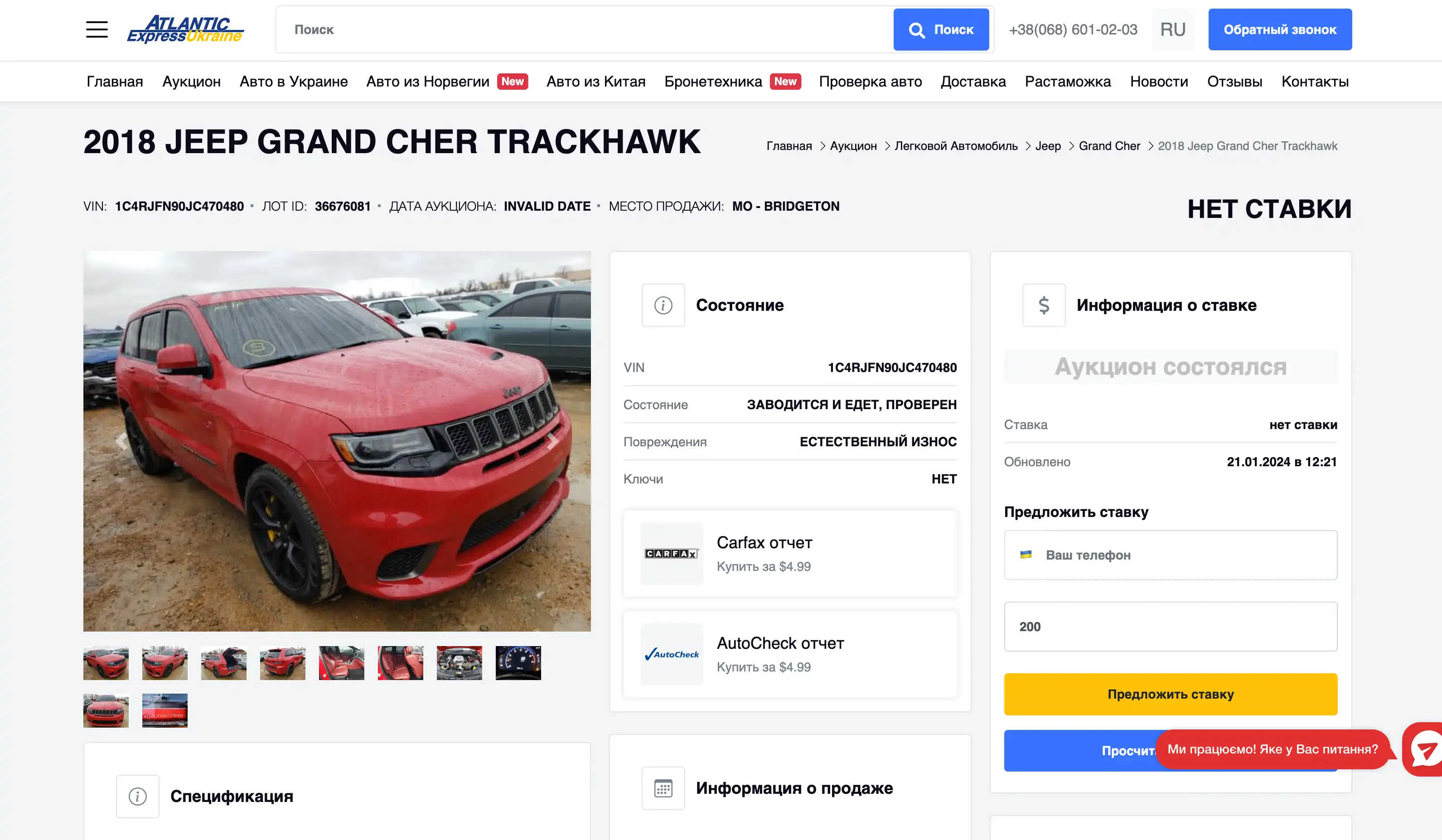Click the AutoCheck report logo
The image size is (1442, 840).
671,654
